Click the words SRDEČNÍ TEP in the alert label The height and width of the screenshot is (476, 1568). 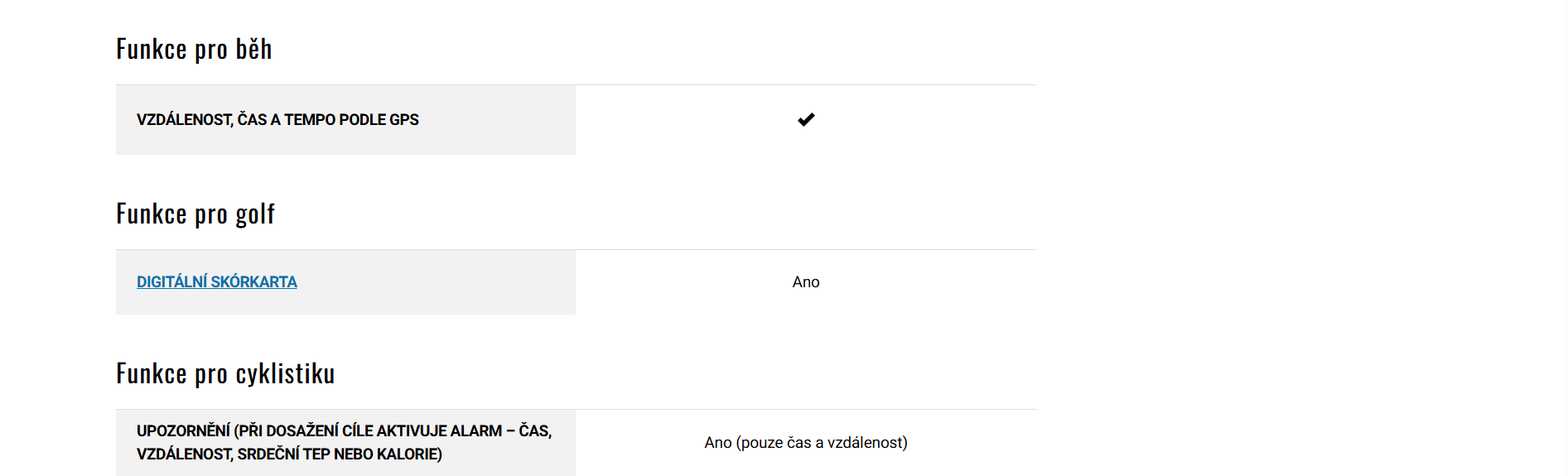pos(283,454)
